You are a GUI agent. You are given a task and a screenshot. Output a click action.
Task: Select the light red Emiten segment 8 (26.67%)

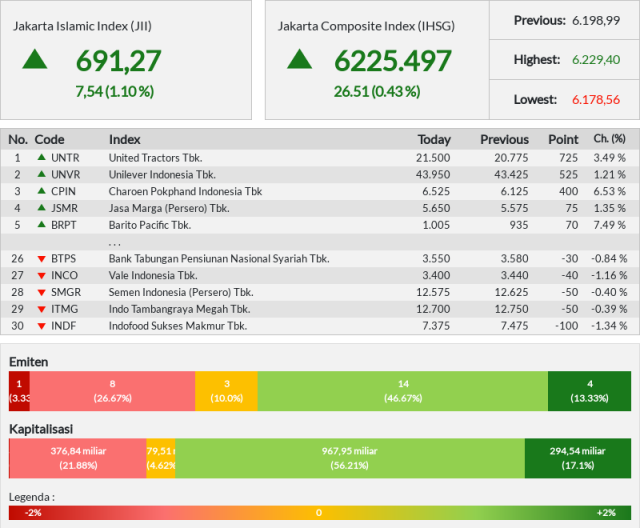click(x=112, y=391)
